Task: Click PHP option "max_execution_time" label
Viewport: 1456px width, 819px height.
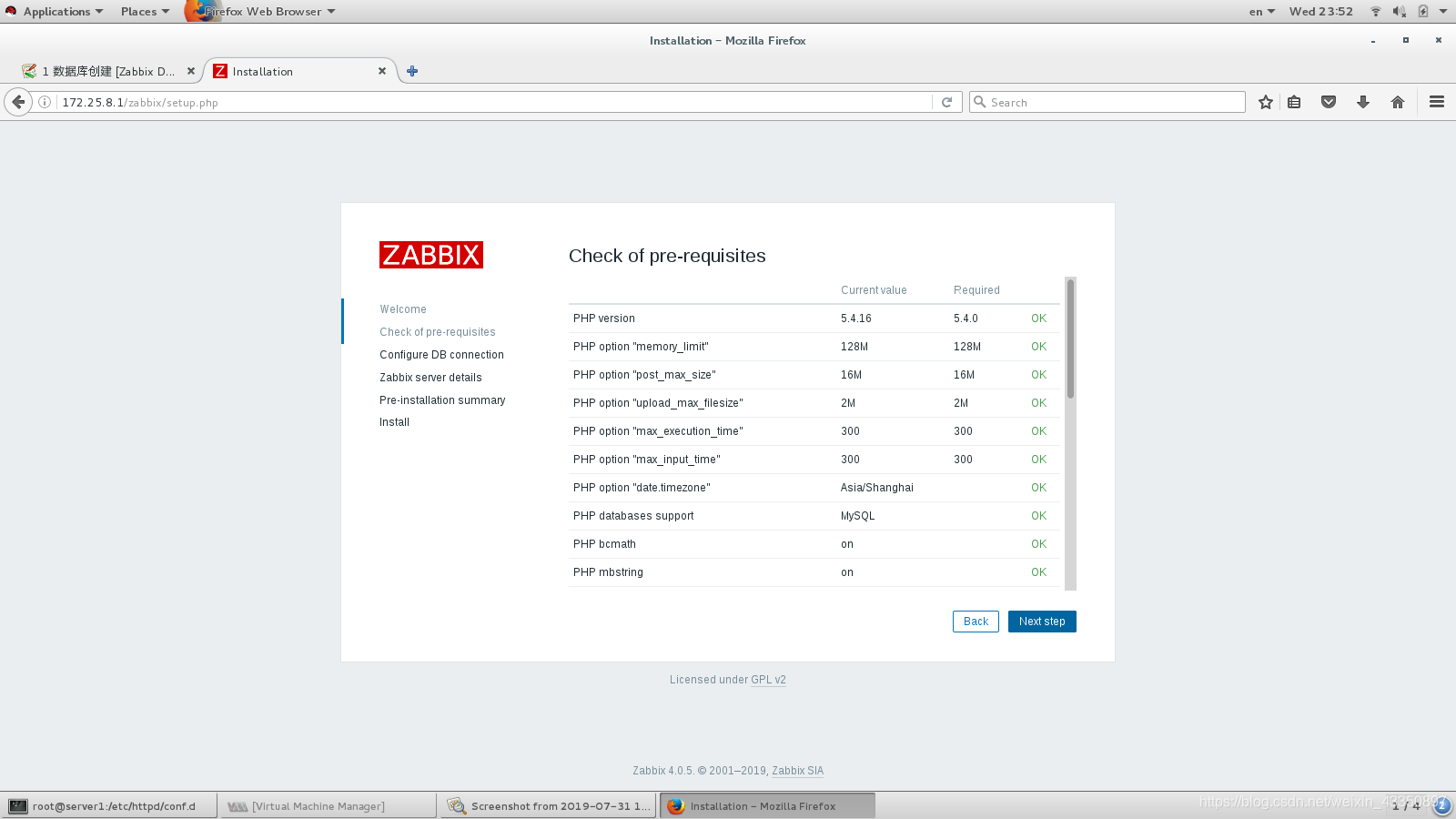Action: (658, 431)
